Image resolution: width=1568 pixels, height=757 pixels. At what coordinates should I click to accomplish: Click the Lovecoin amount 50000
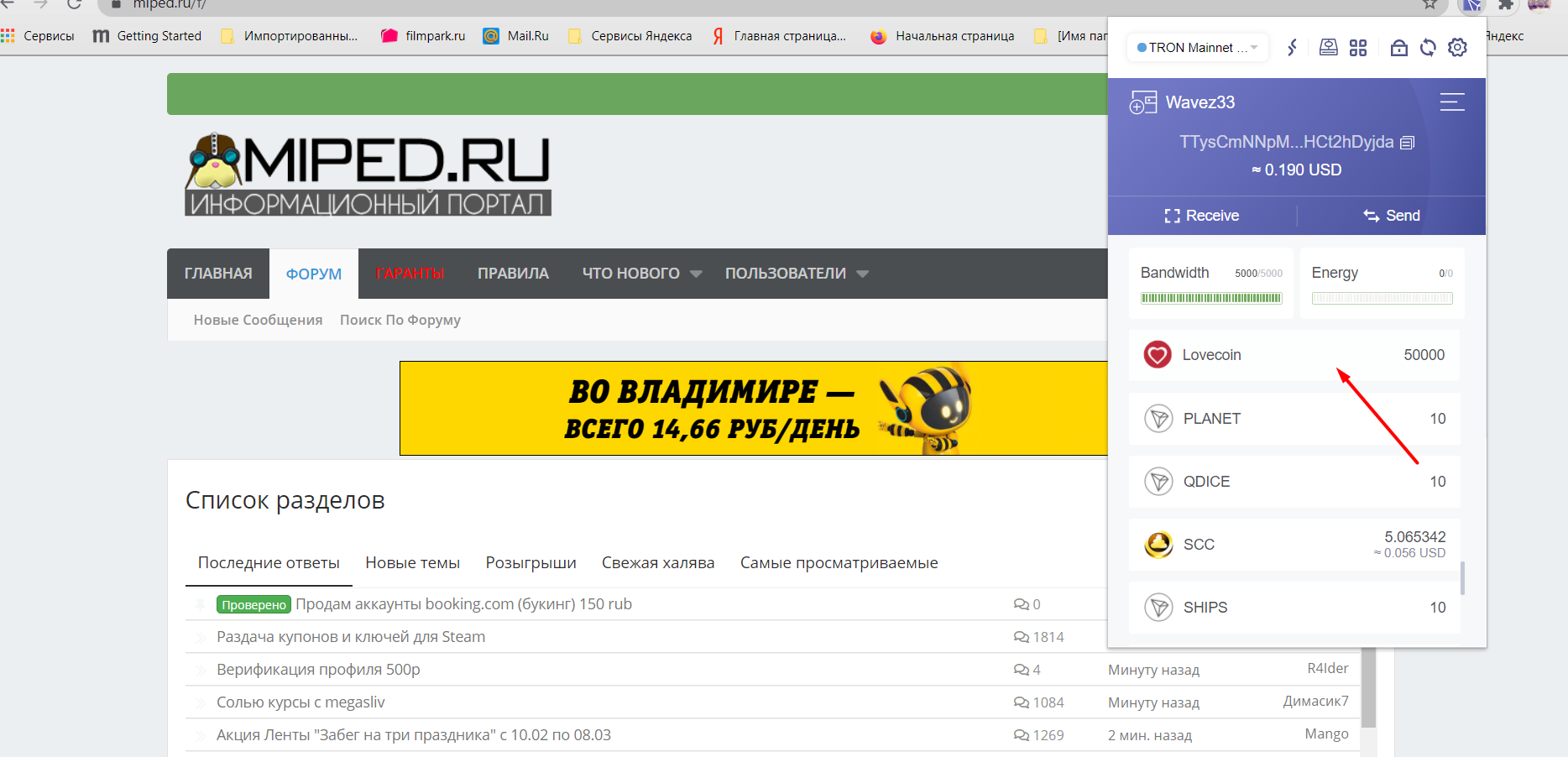1424,355
